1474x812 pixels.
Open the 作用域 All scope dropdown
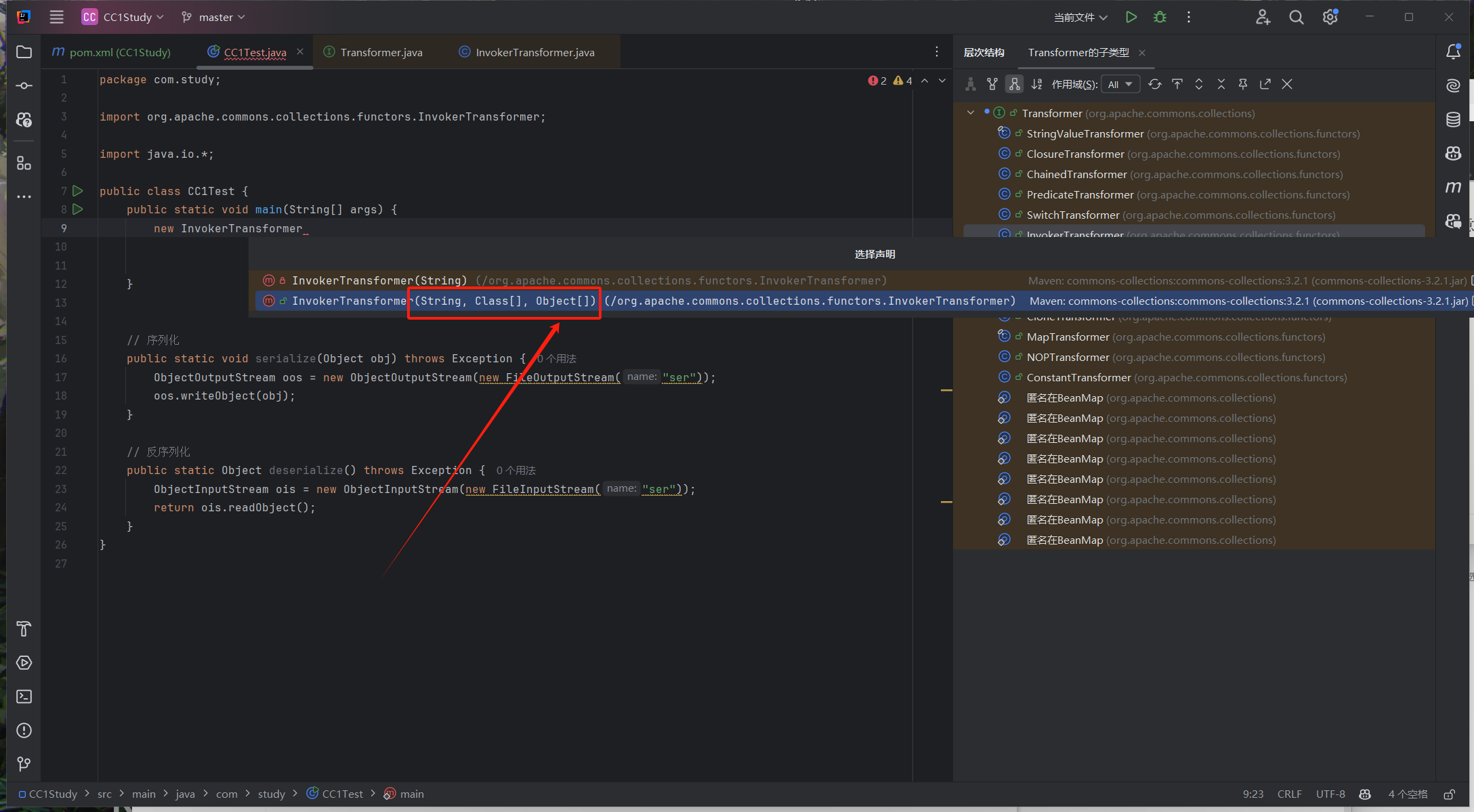click(1120, 84)
